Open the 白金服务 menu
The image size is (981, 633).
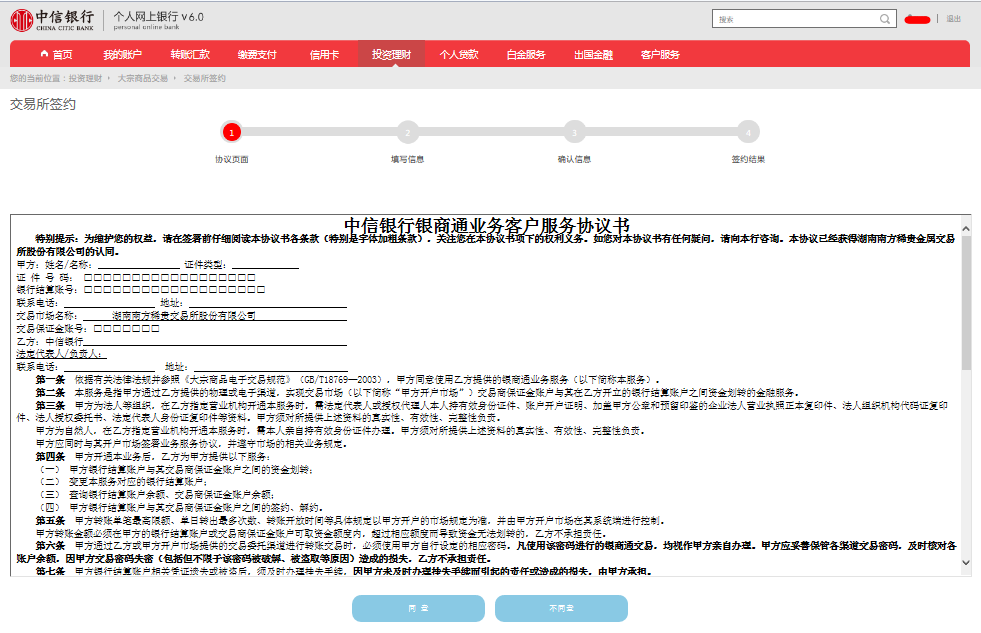point(526,54)
